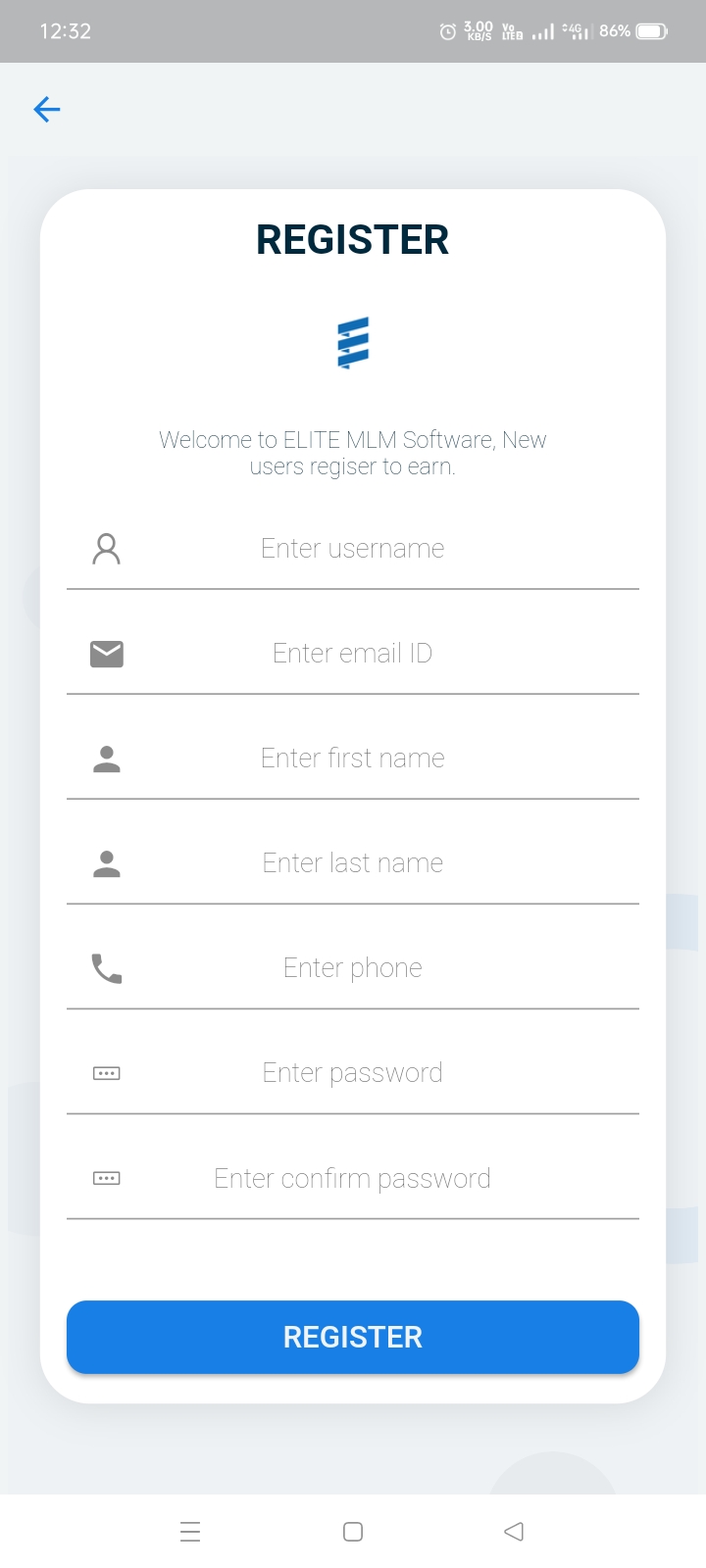The height and width of the screenshot is (1568, 706).
Task: Click the phone handset icon
Action: (x=106, y=968)
